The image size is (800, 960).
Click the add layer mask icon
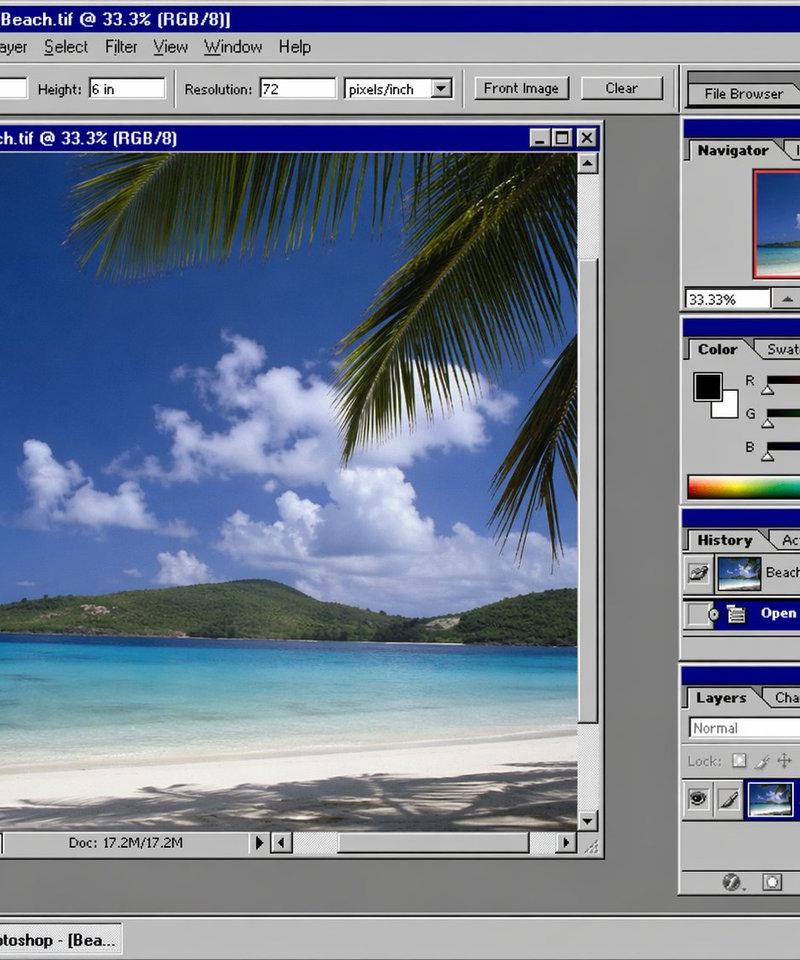771,882
